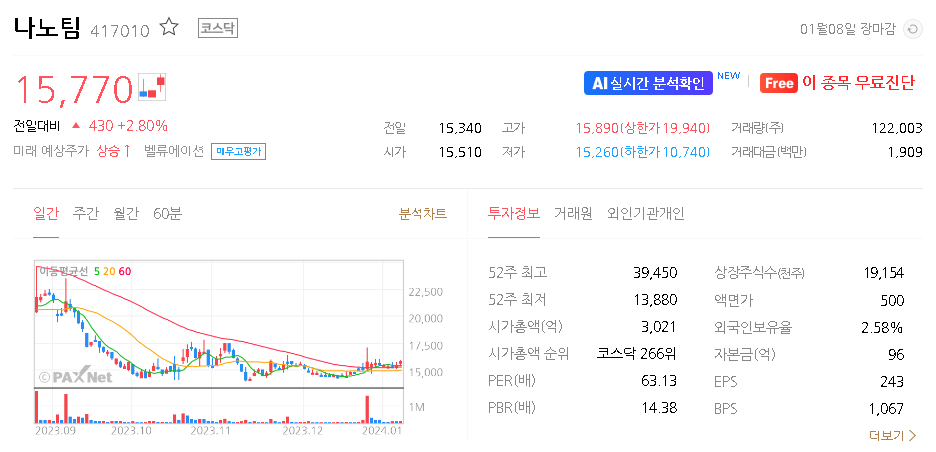The height and width of the screenshot is (452, 936).
Task: Click PER value 63.13
Action: 659,381
